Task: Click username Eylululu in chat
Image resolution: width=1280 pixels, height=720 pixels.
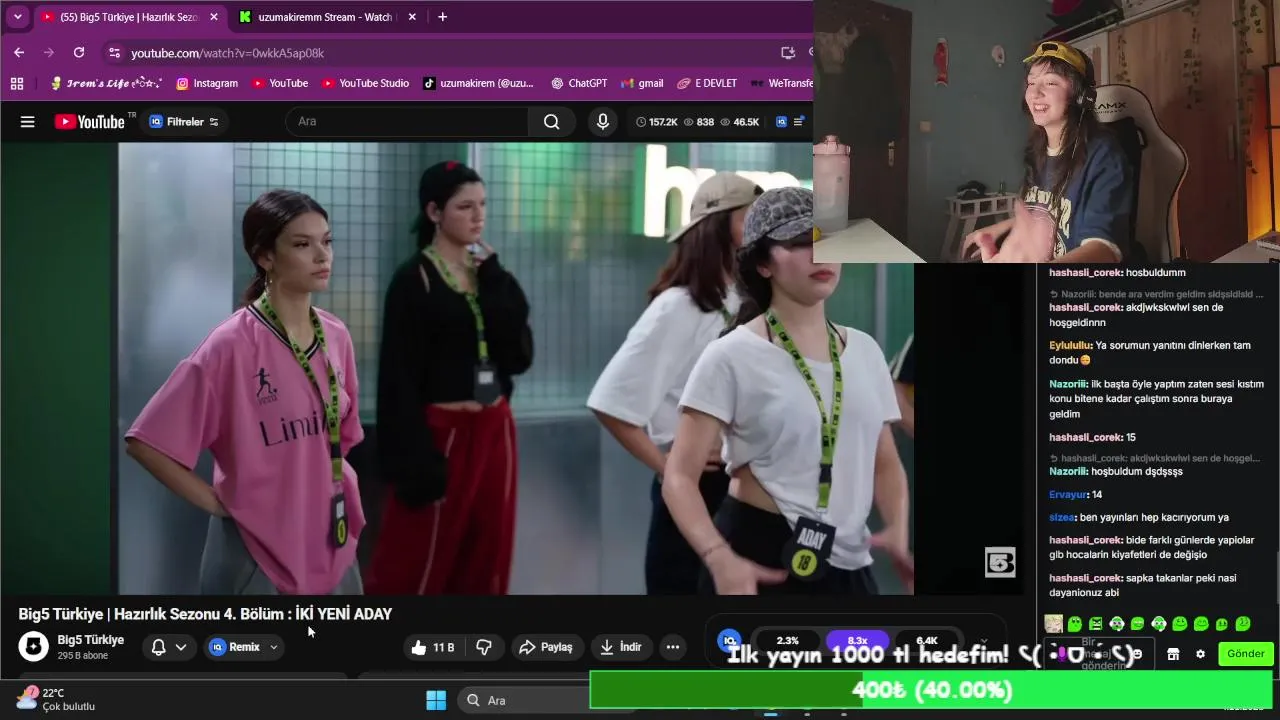Action: (1071, 346)
